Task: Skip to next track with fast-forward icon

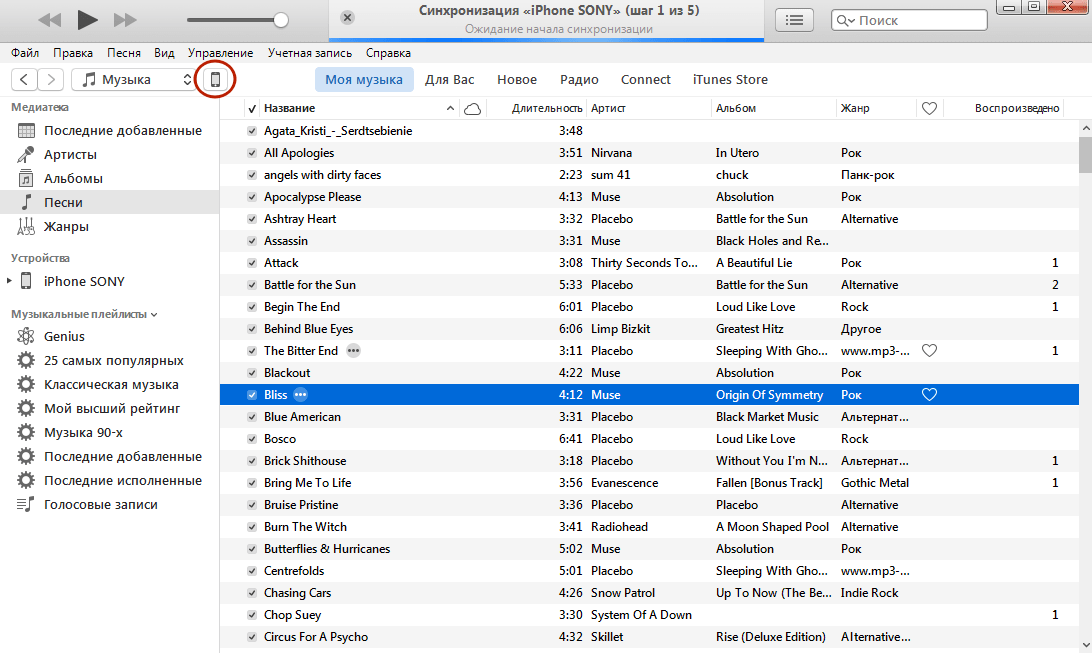Action: pyautogui.click(x=125, y=20)
